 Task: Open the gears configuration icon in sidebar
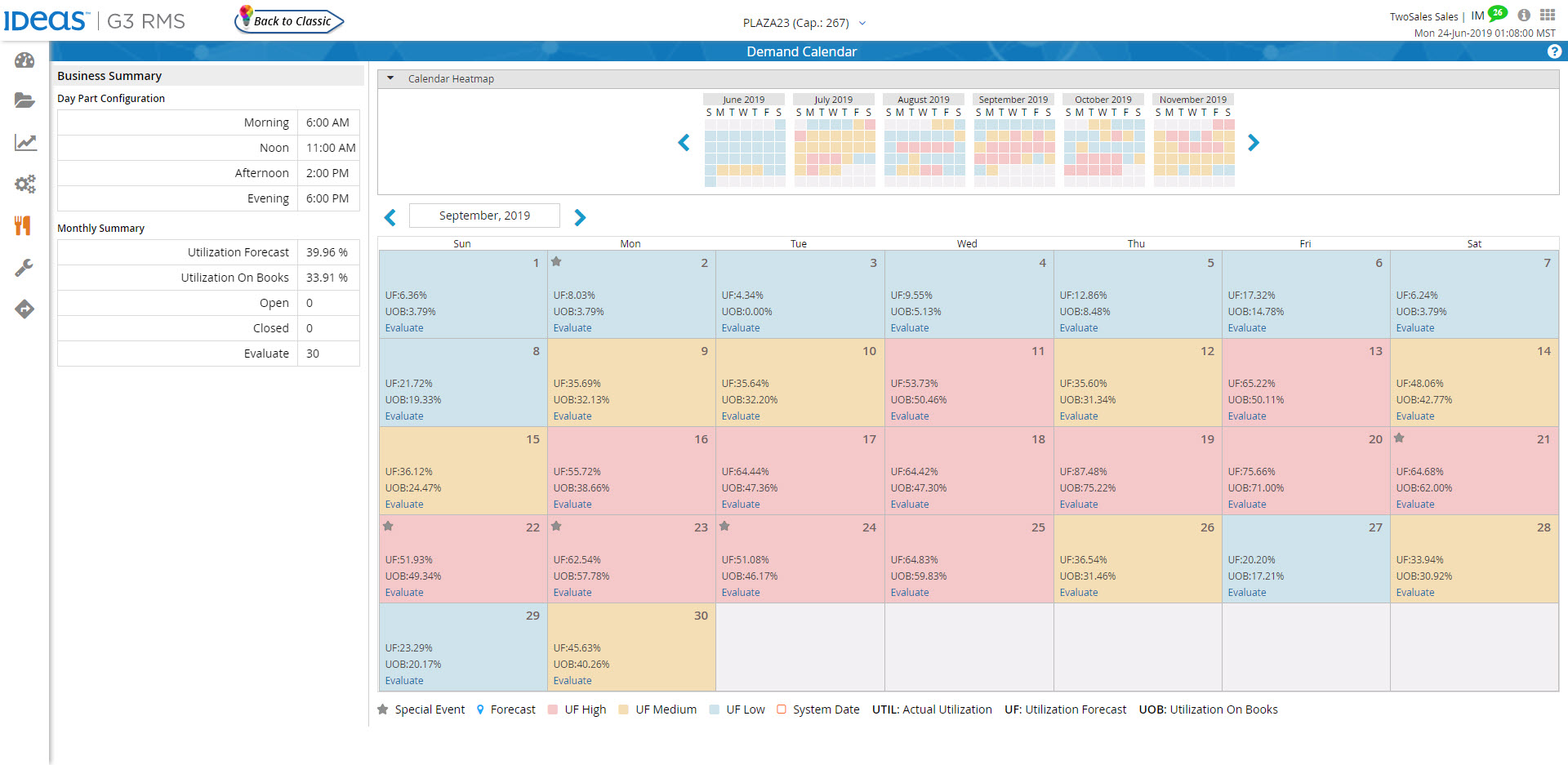[x=25, y=184]
